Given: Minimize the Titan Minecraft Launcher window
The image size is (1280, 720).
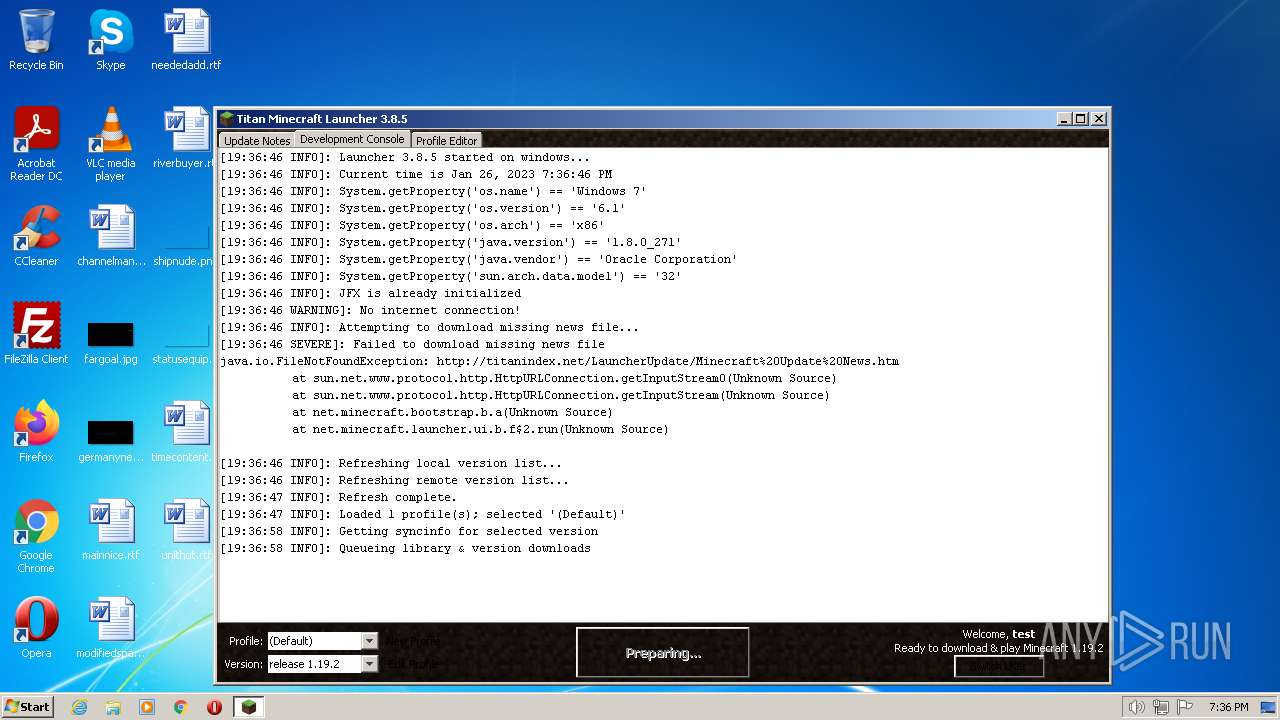Looking at the screenshot, I should point(1064,118).
